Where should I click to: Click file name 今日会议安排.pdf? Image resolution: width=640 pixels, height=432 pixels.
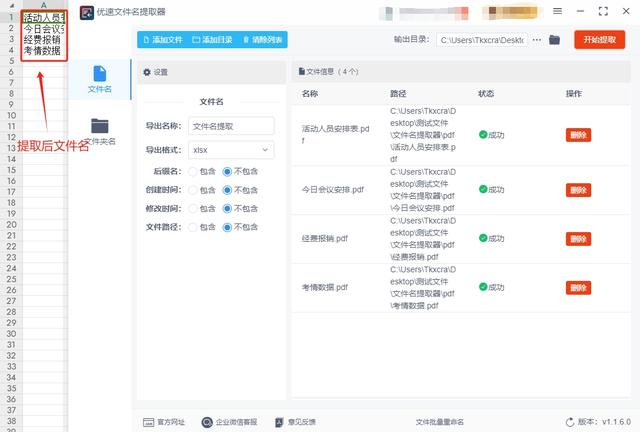coord(333,190)
